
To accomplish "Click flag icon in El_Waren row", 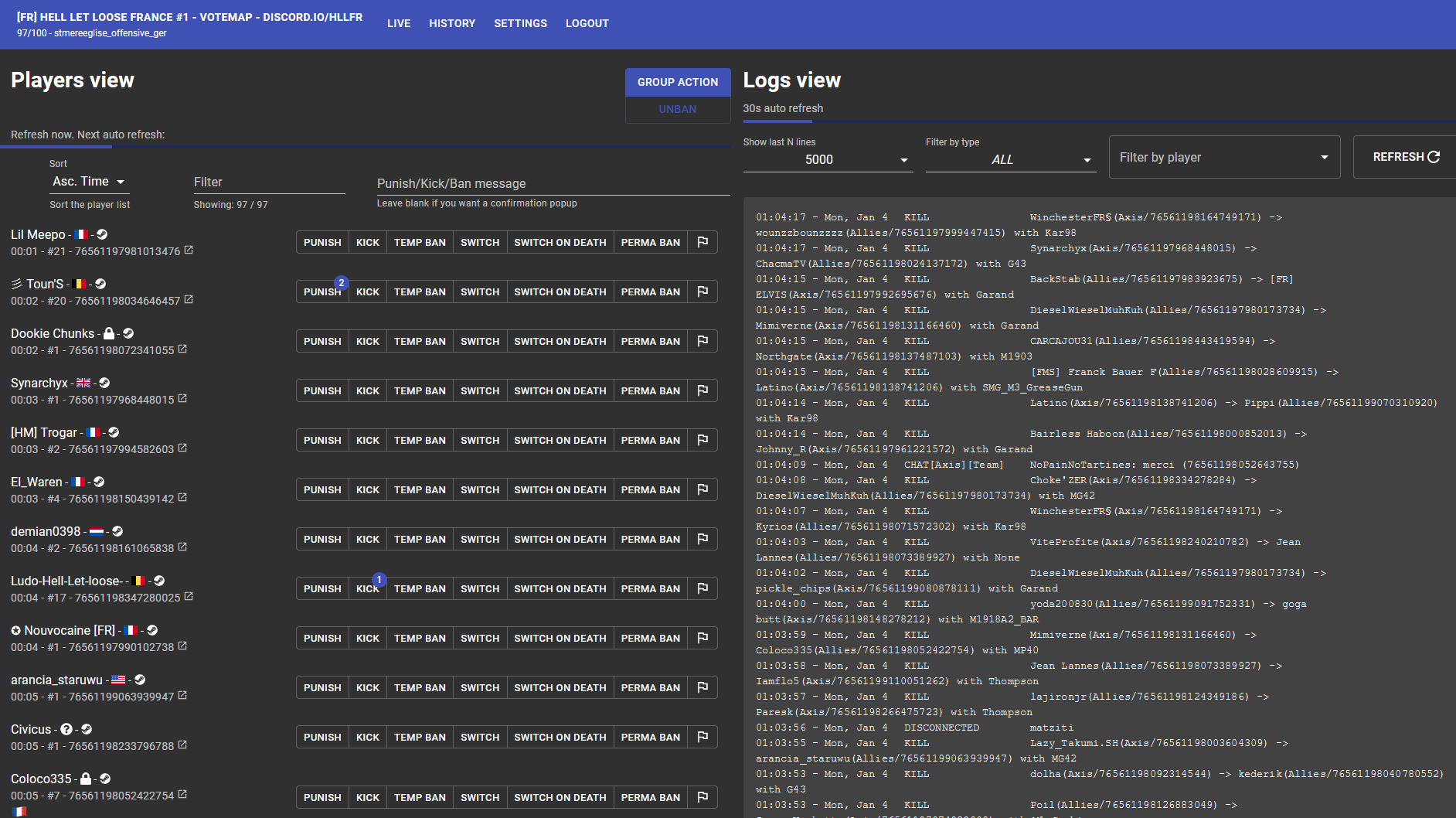I will tap(702, 489).
